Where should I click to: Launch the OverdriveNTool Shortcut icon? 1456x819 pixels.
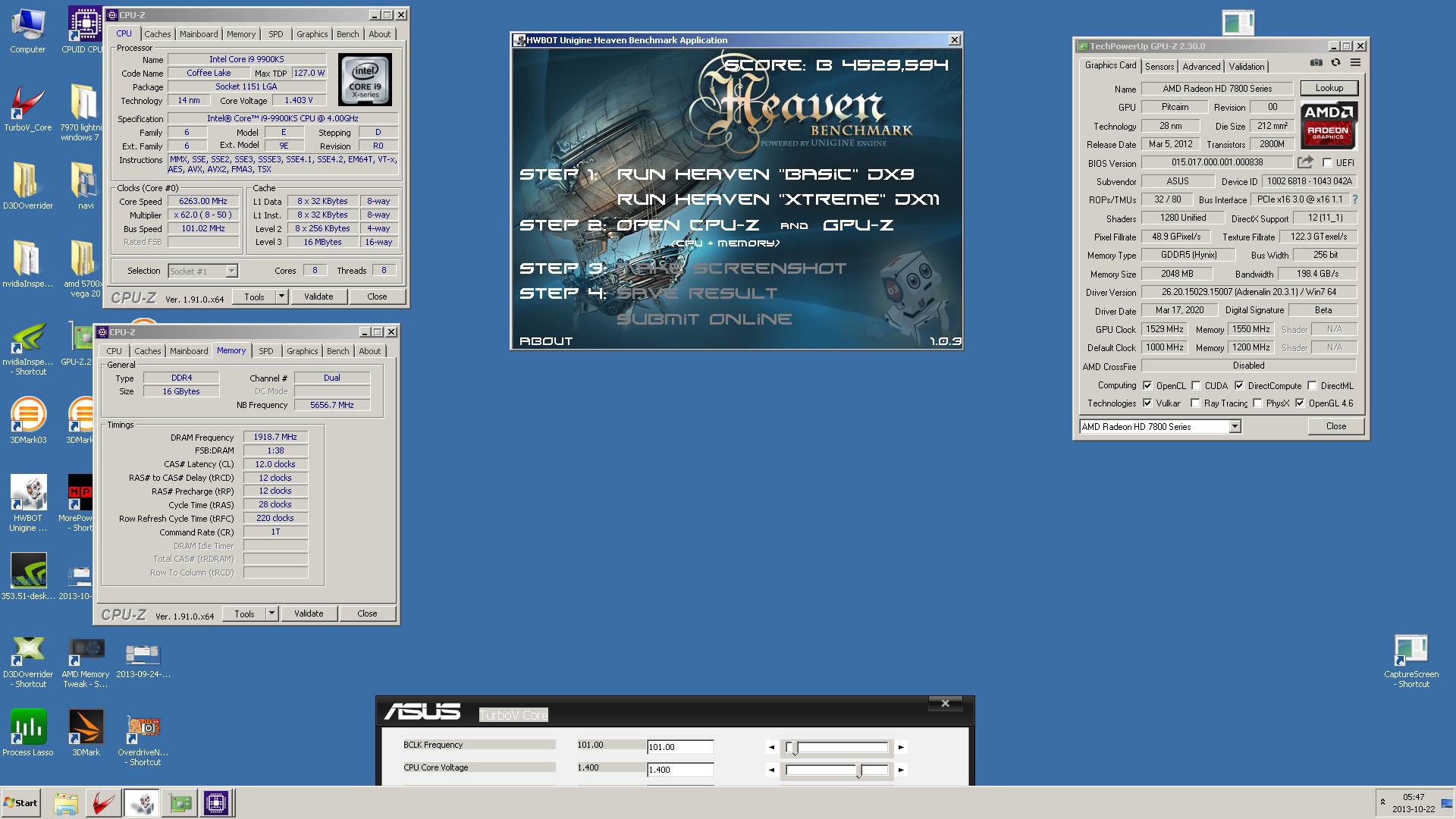click(143, 740)
